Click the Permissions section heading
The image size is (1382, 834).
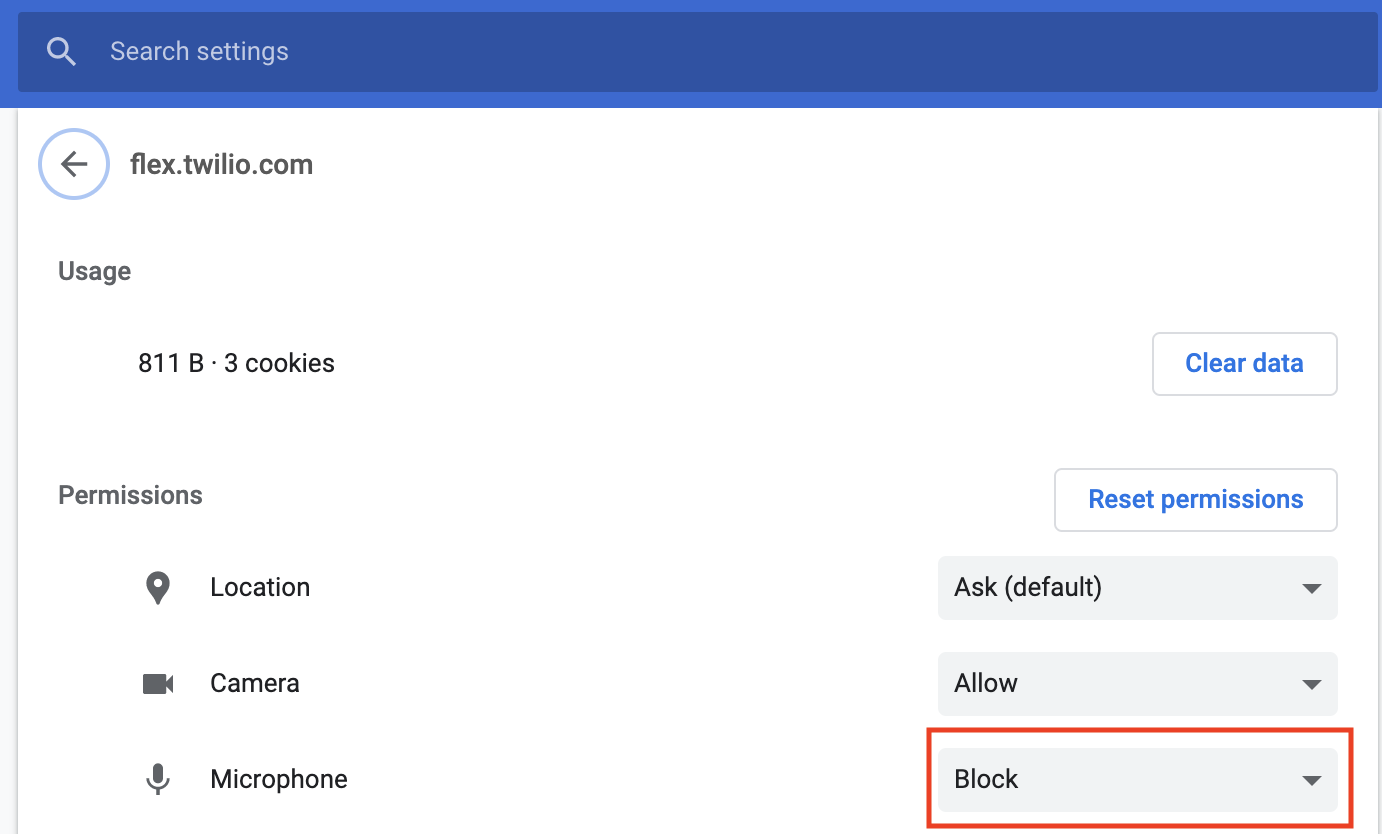click(131, 496)
